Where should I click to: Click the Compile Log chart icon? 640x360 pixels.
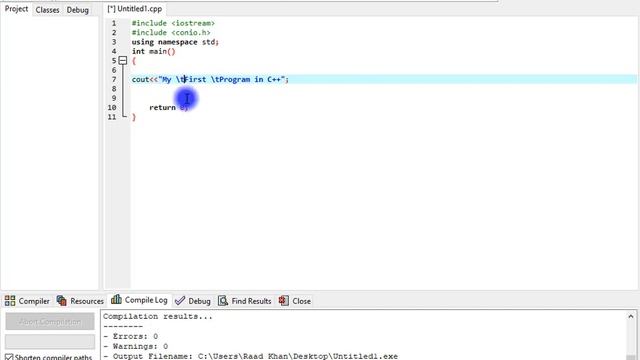[x=116, y=300]
